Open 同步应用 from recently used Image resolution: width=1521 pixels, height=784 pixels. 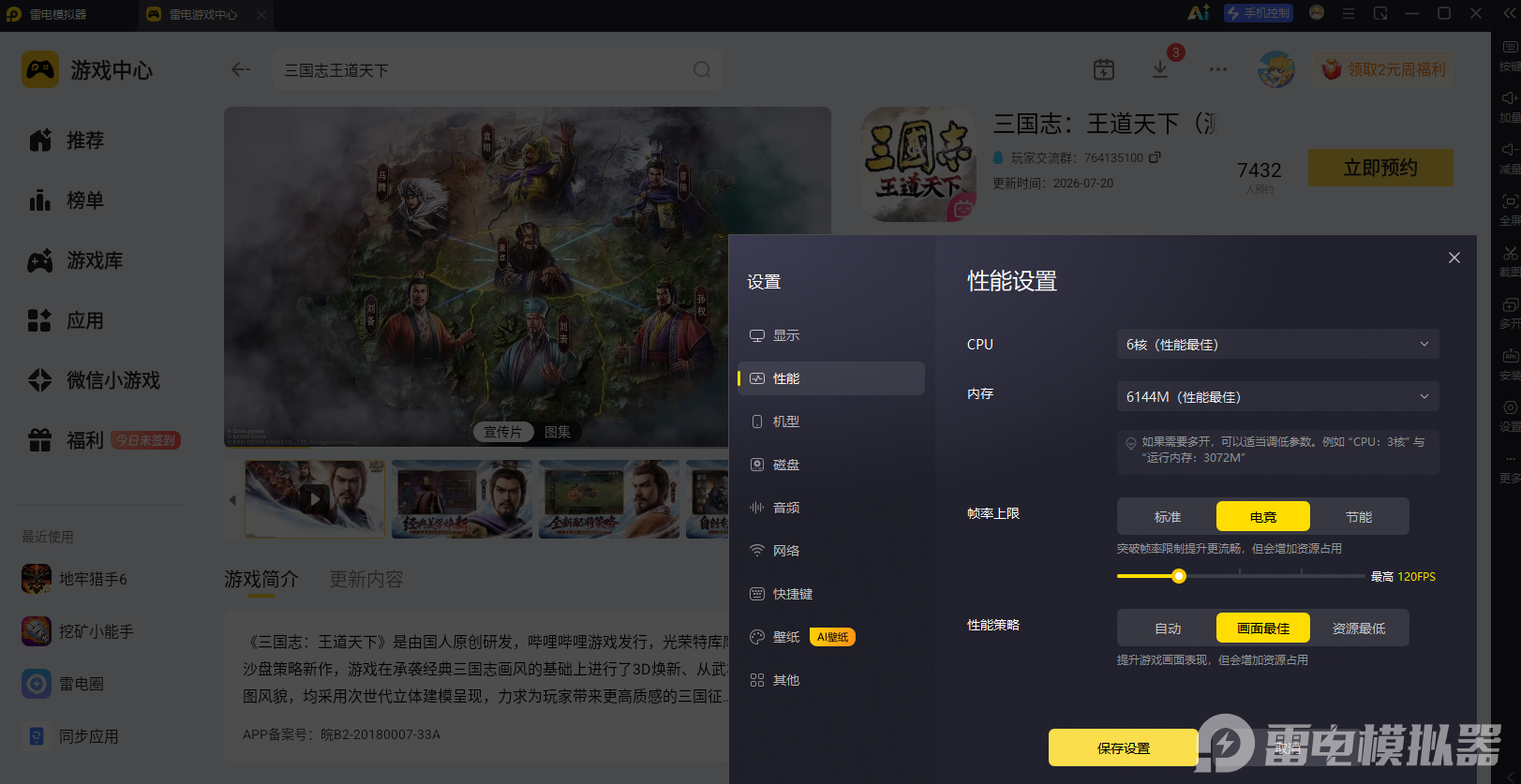pos(70,736)
